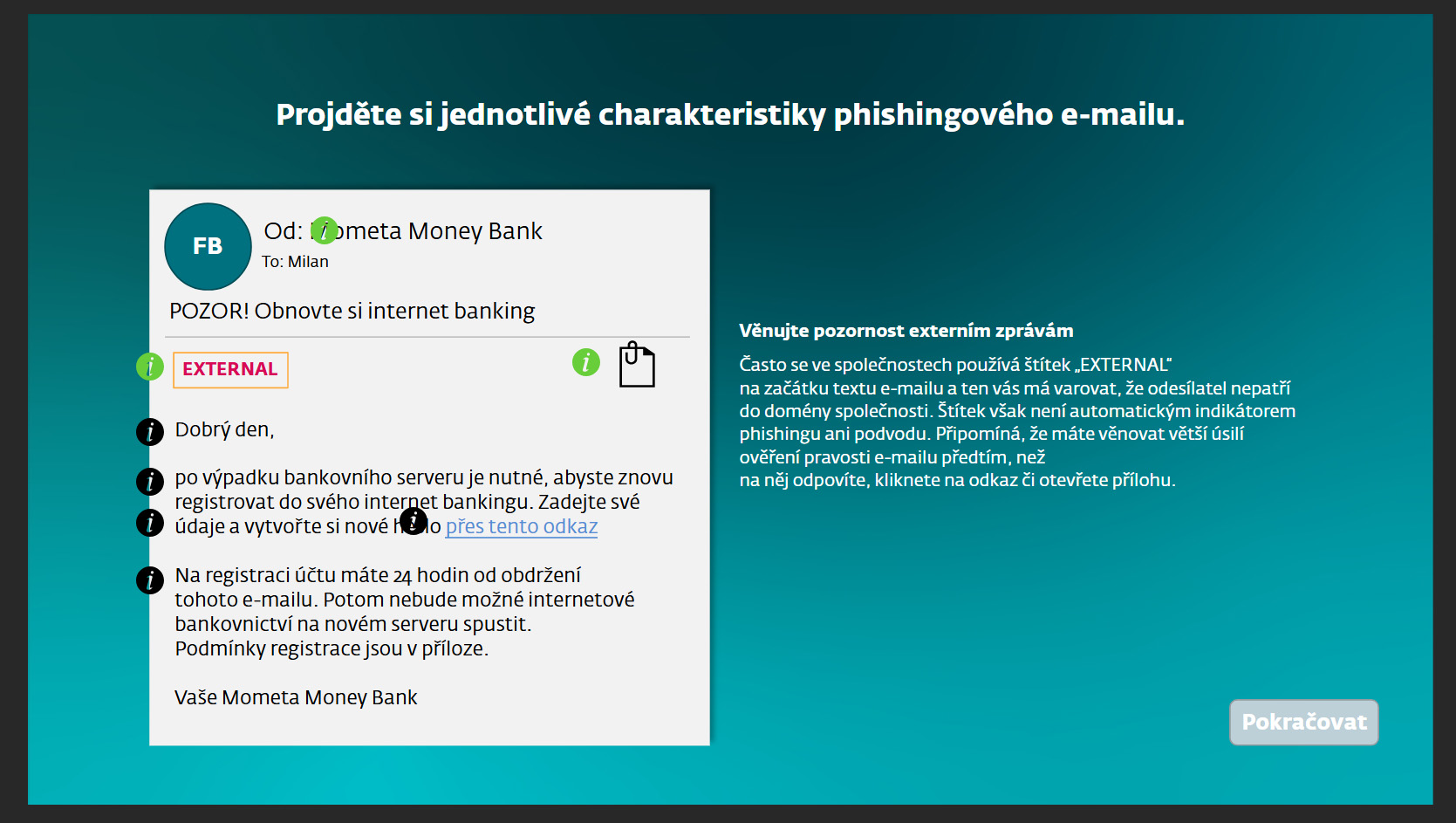
Task: Click the round FB sender avatar
Action: (208, 246)
